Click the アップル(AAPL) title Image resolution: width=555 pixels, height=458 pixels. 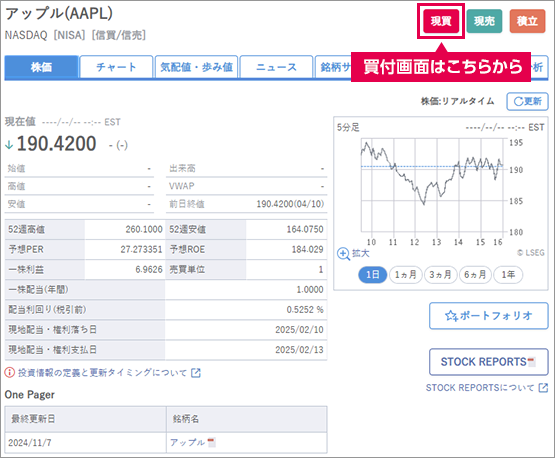[x=59, y=13]
